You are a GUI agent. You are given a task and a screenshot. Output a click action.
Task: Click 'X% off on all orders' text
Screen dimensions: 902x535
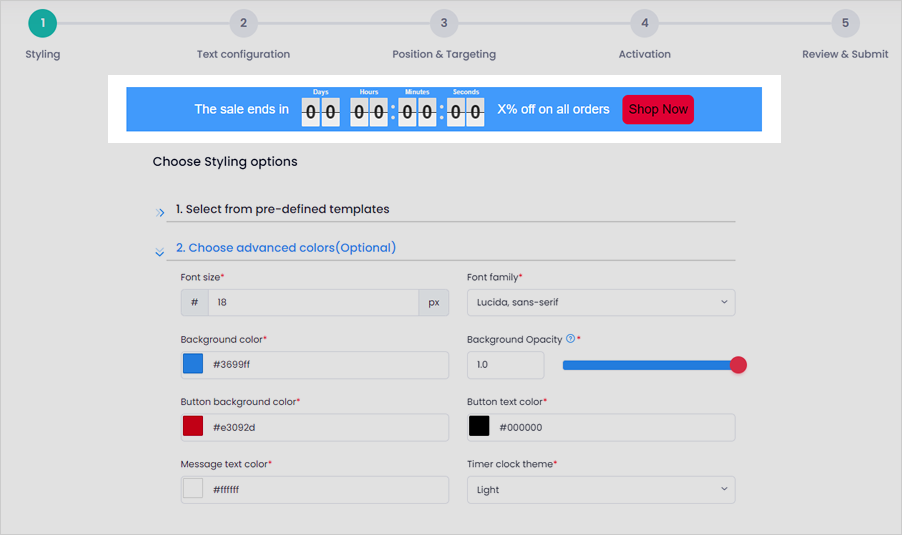553,109
